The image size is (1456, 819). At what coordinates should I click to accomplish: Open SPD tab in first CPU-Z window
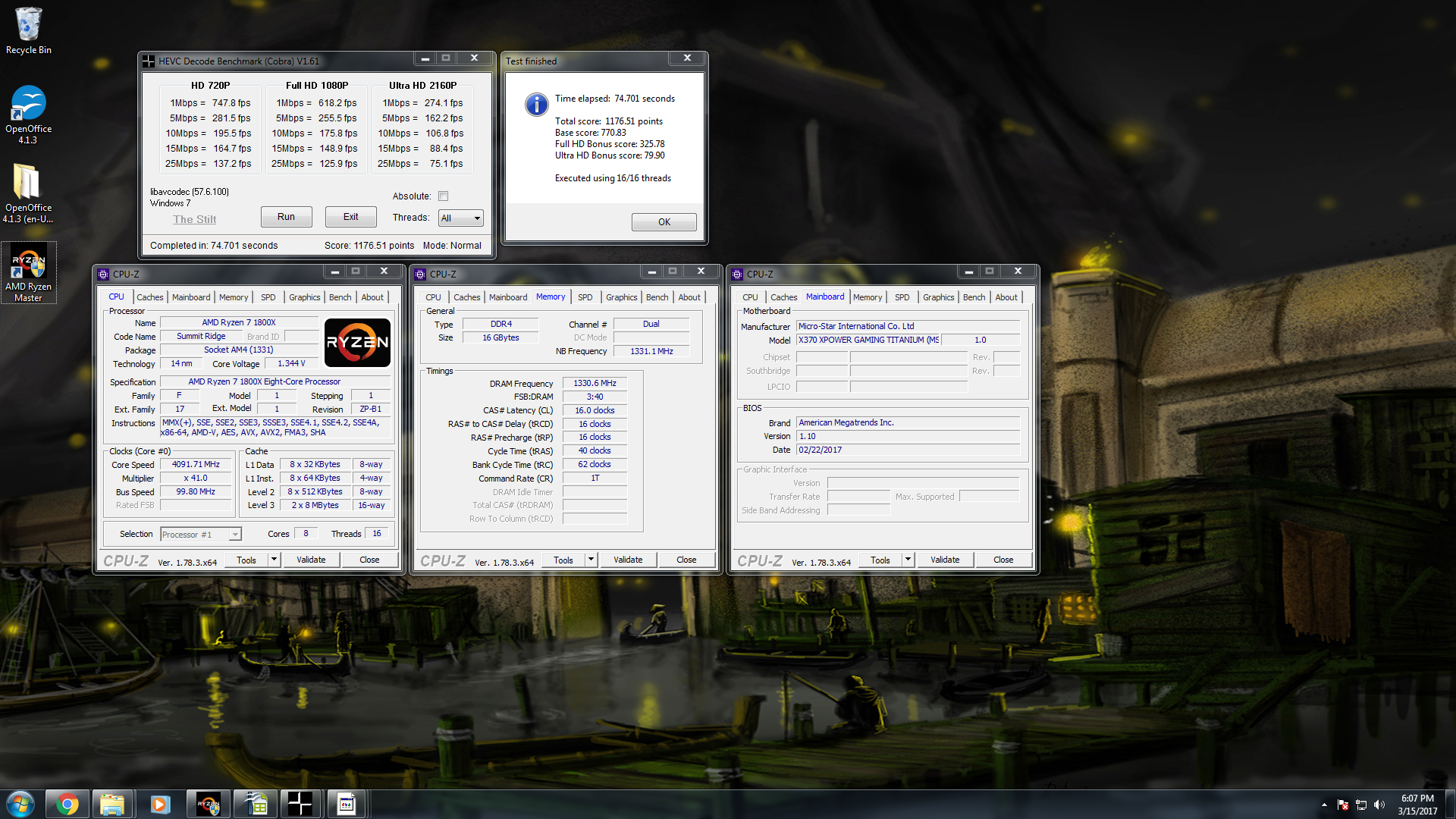[x=268, y=297]
